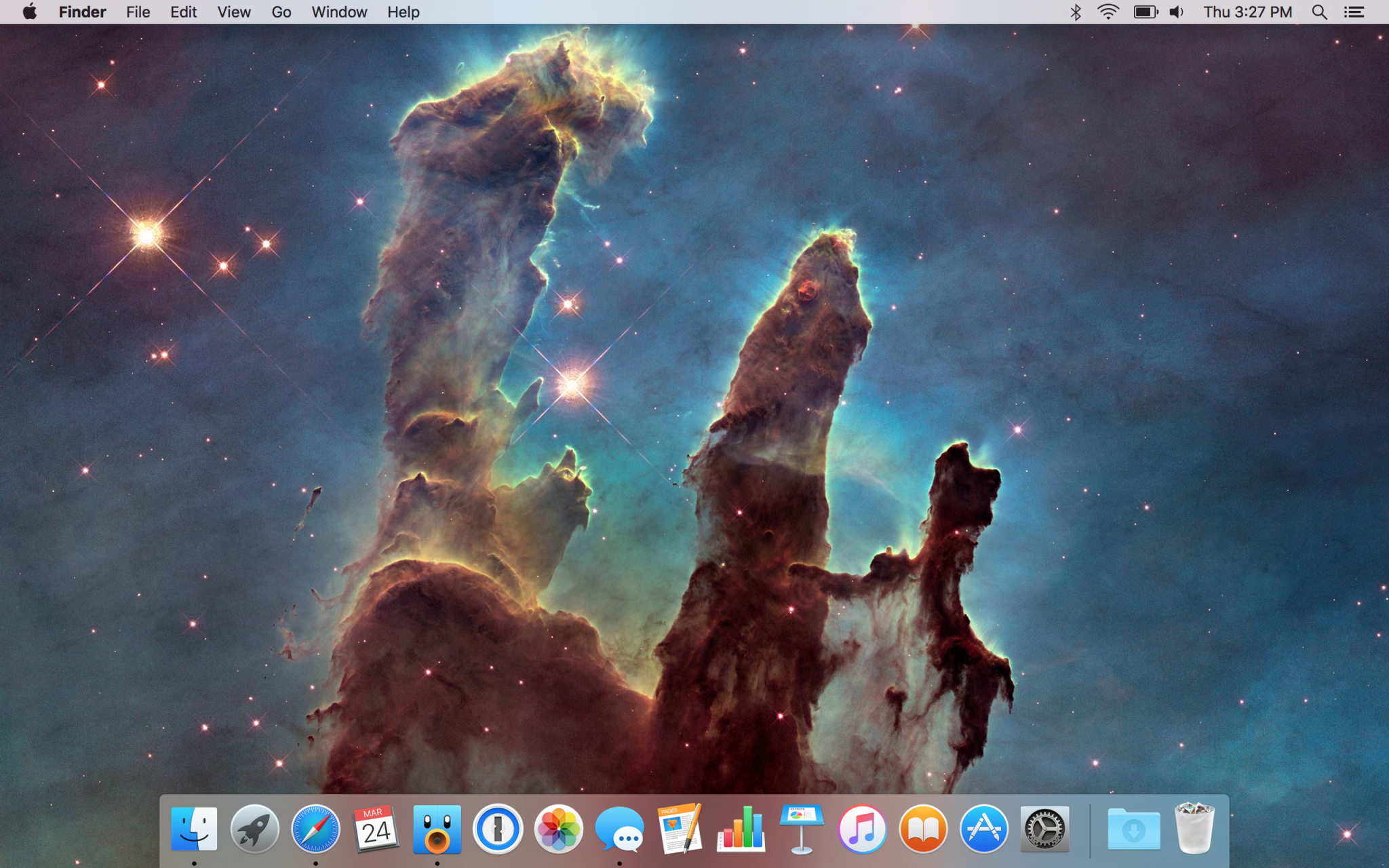
Task: Open iTunes music app
Action: tap(862, 829)
